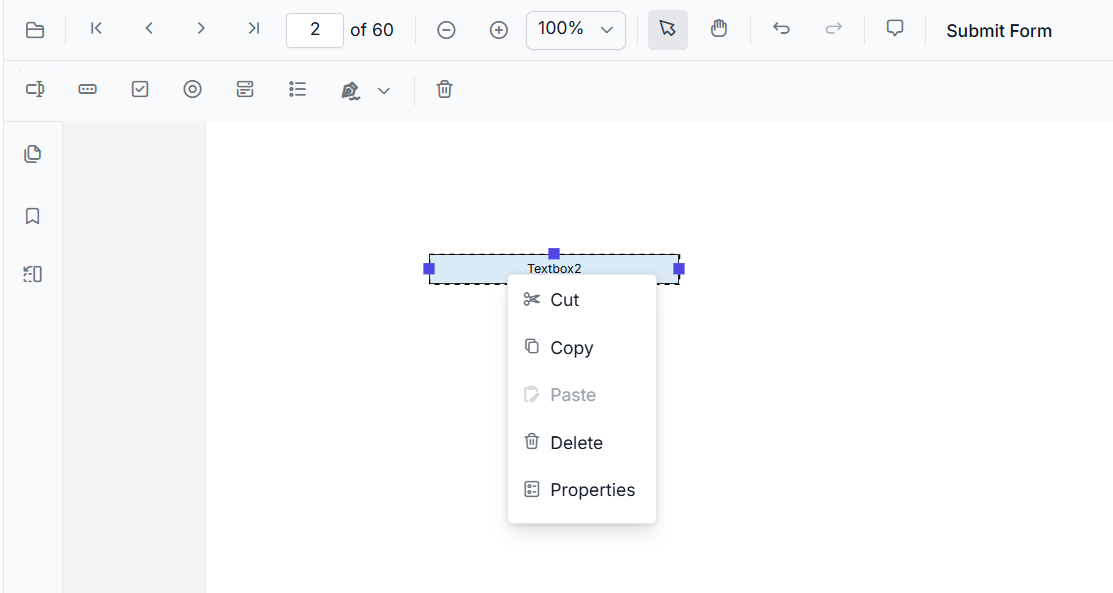Select the Text field form tool
The image size is (1113, 593).
pos(34,89)
